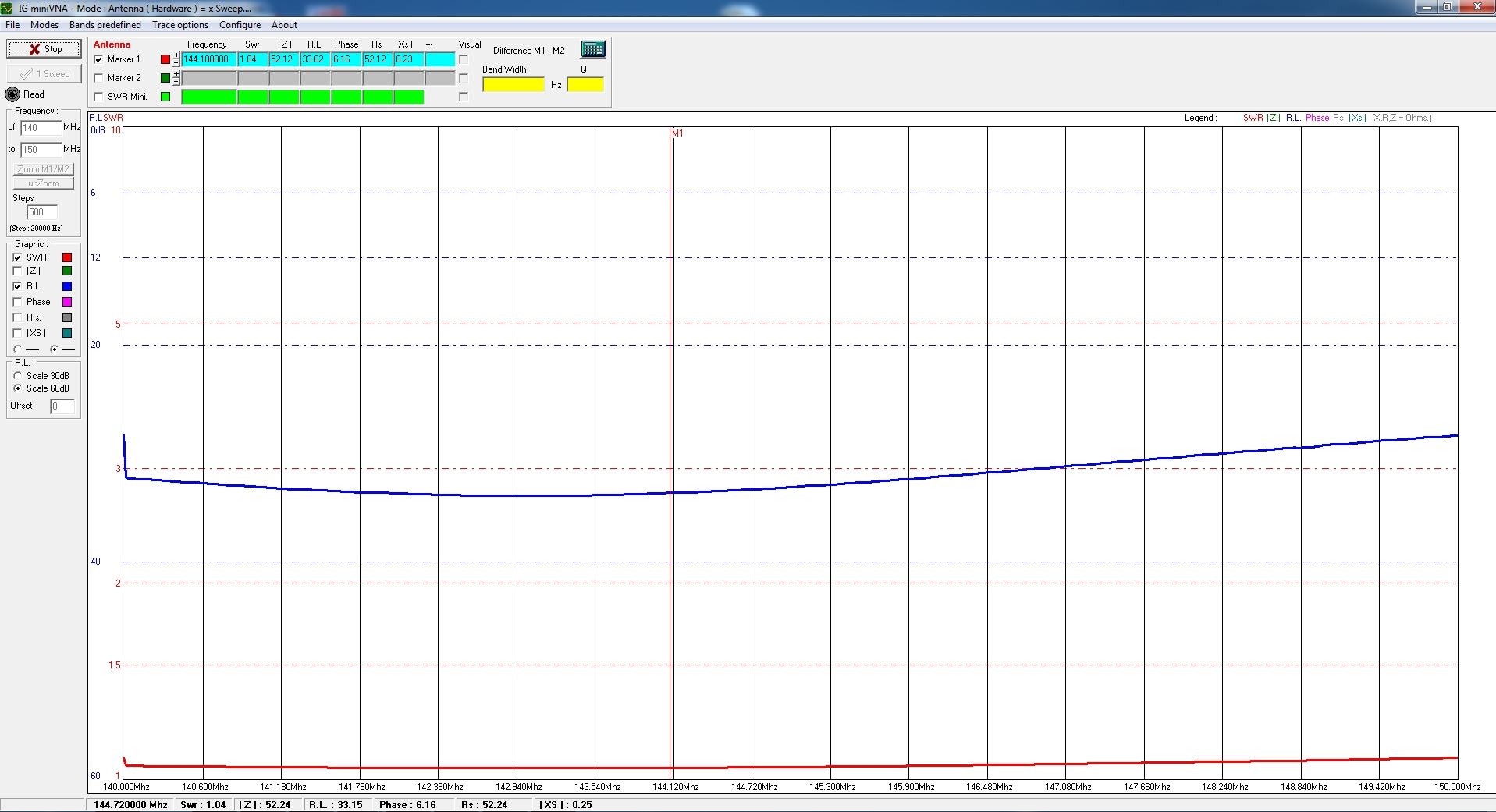Open the Configure menu
This screenshot has height=812, width=1496.
(240, 25)
